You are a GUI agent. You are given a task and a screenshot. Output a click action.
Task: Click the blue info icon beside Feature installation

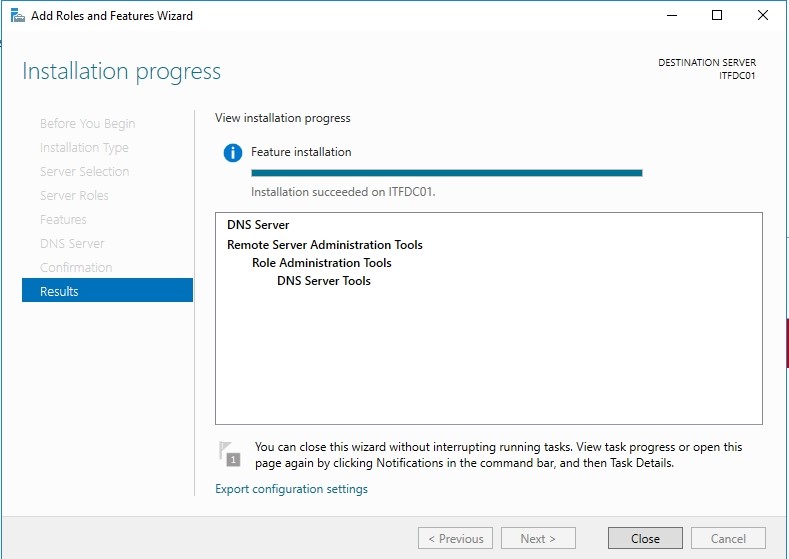click(x=232, y=152)
